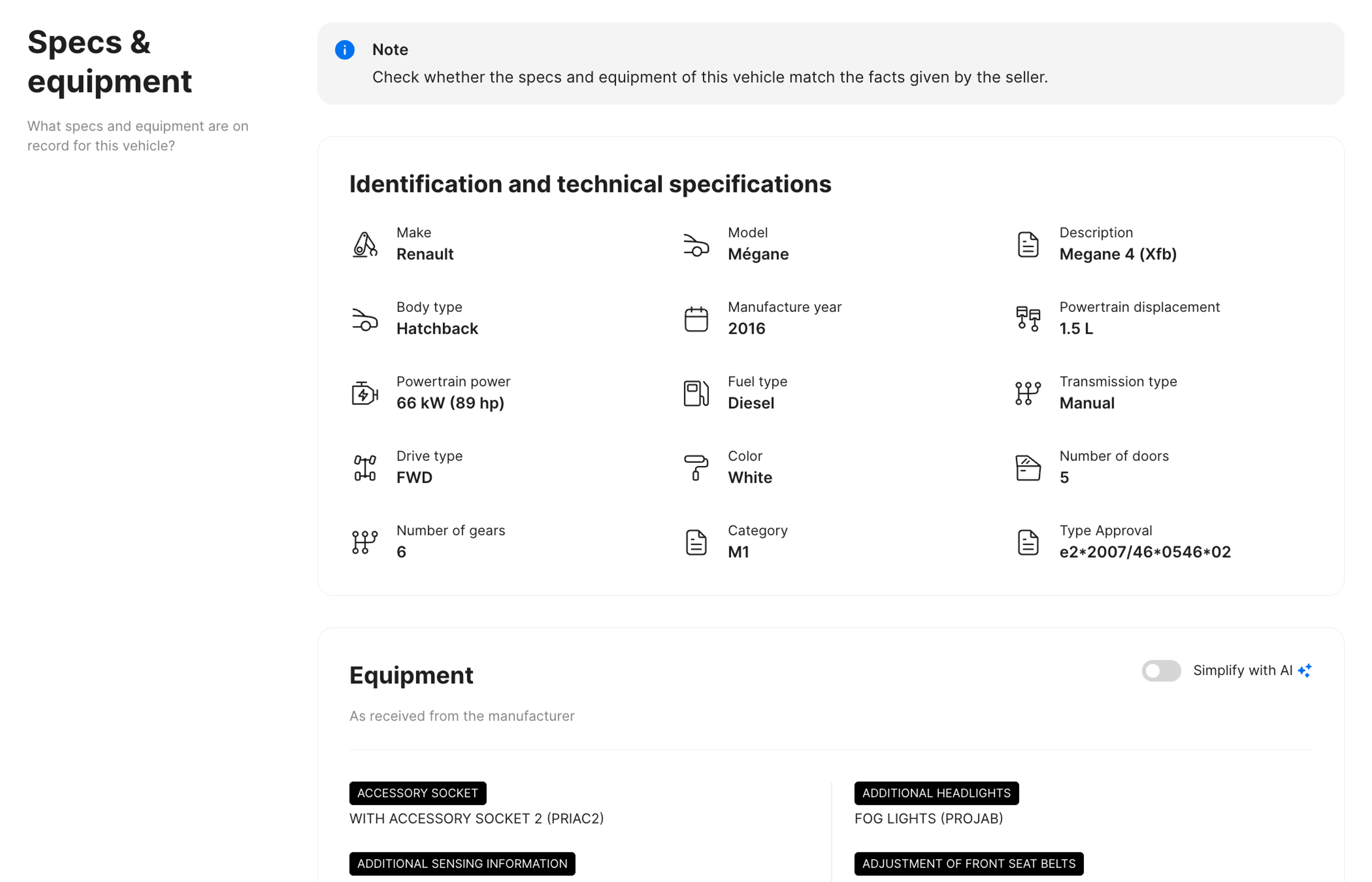This screenshot has height=882, width=1372.
Task: Click the Model car icon next to Mégane
Action: [696, 245]
